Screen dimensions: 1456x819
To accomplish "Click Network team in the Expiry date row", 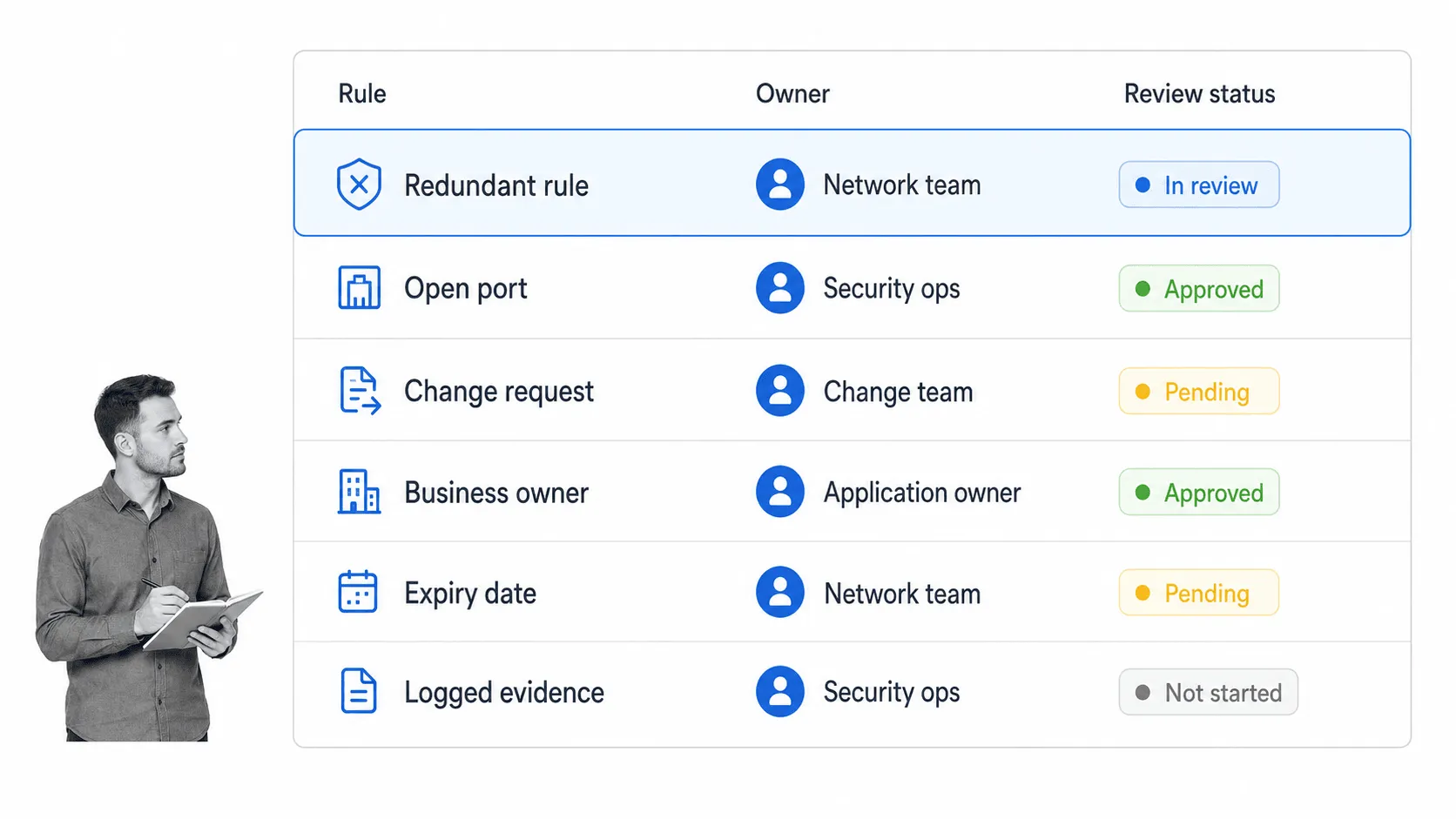I will point(902,594).
